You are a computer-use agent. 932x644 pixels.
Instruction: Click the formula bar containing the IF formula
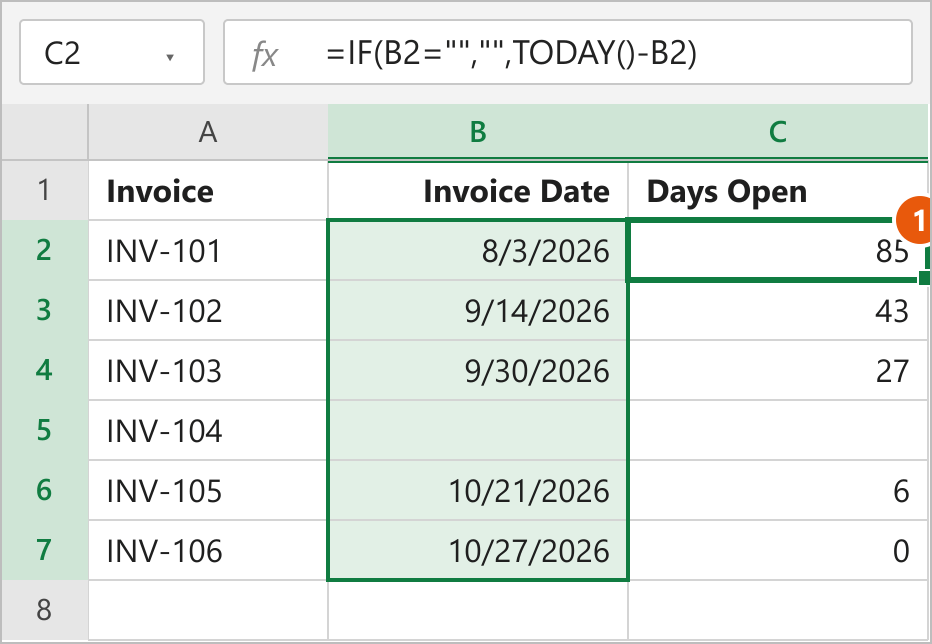pos(568,52)
